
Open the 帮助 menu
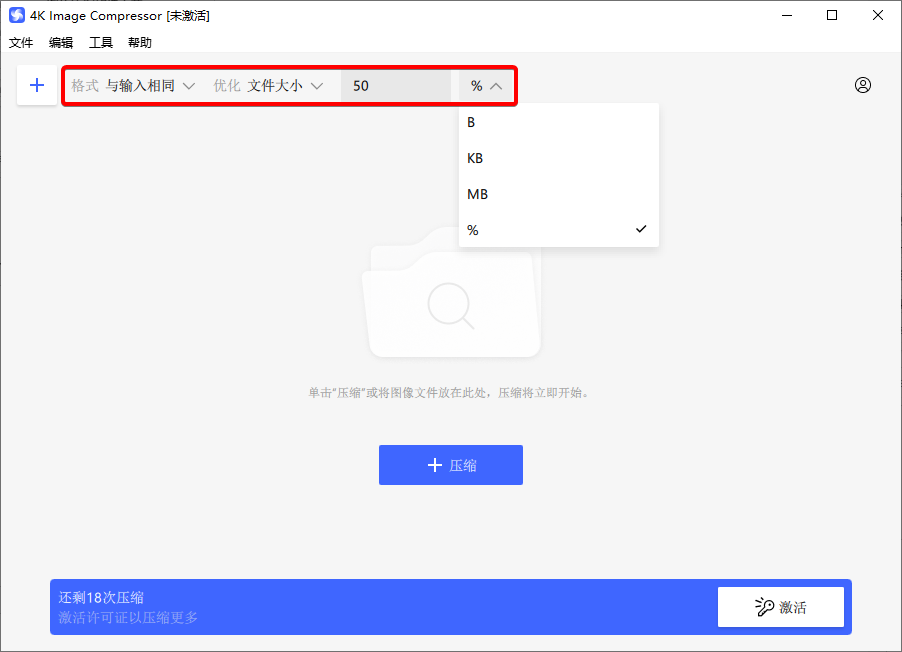point(140,43)
